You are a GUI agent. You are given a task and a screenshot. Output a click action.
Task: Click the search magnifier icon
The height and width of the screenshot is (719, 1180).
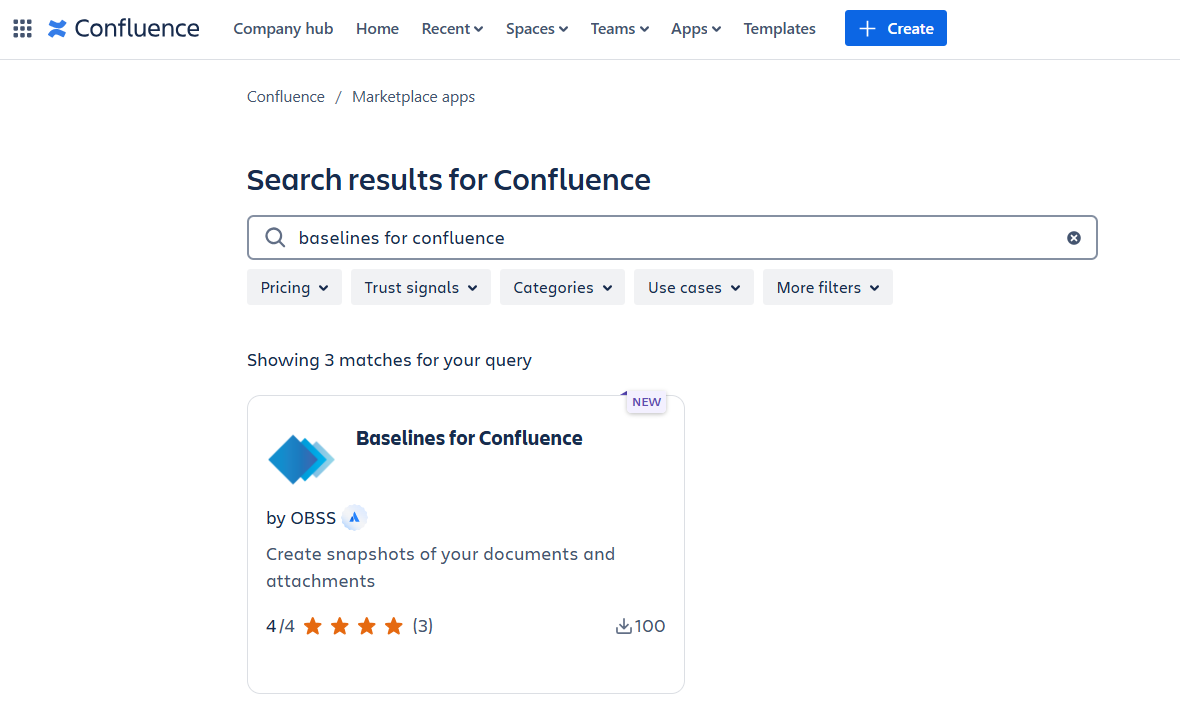(x=275, y=238)
